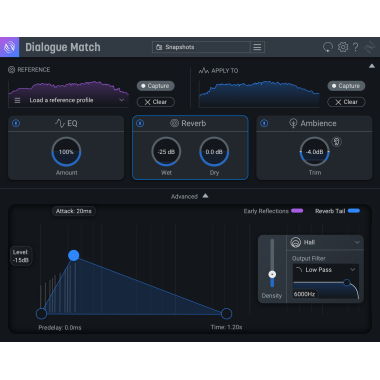The image size is (380, 380).
Task: Click the Reverb Wet -25 dB knob
Action: click(x=166, y=152)
